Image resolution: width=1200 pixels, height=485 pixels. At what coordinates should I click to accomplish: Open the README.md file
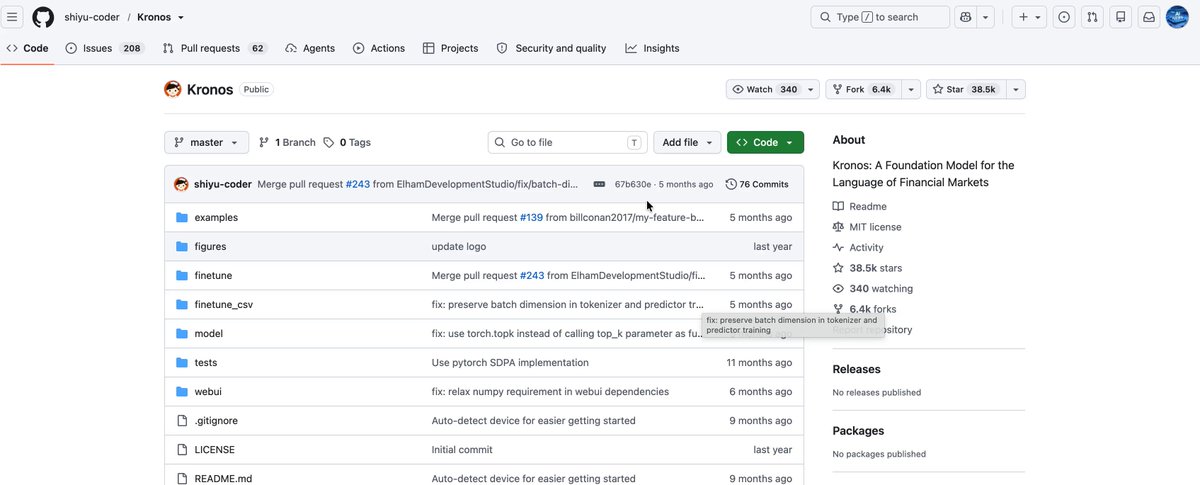coord(223,478)
